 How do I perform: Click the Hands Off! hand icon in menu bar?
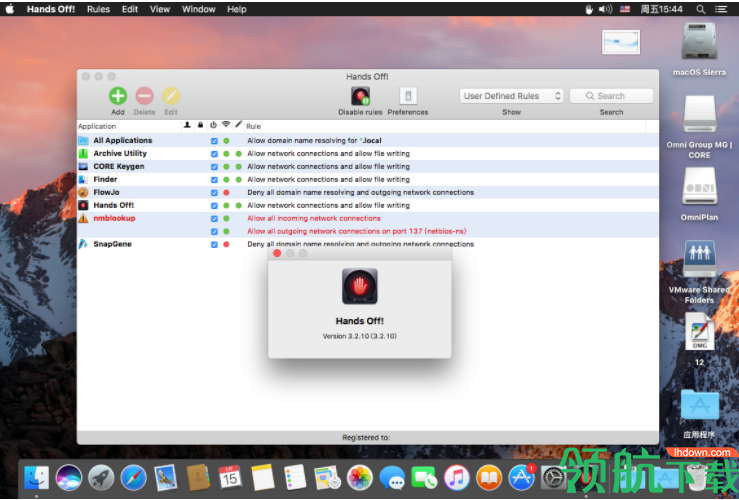tap(589, 9)
